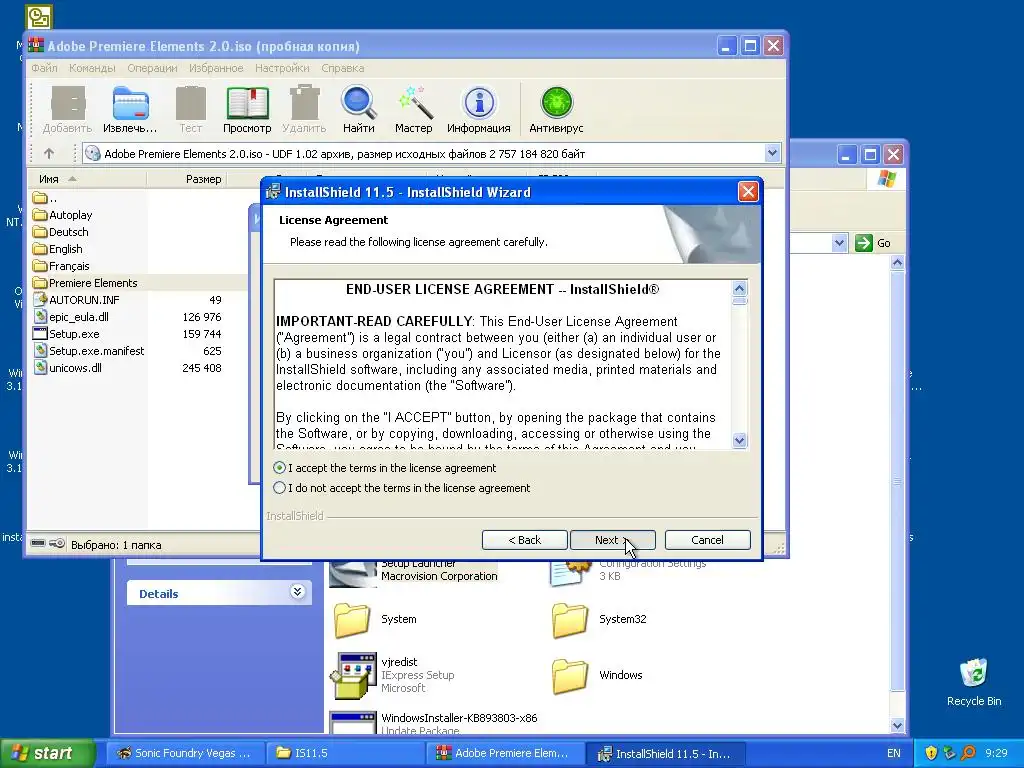The width and height of the screenshot is (1024, 768).
Task: Open the Операции menu
Action: pyautogui.click(x=152, y=68)
